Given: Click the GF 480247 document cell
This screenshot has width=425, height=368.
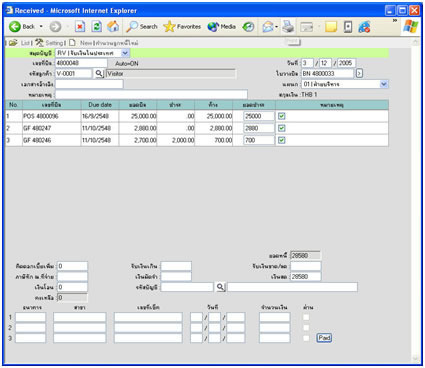Looking at the screenshot, I should click(51, 128).
